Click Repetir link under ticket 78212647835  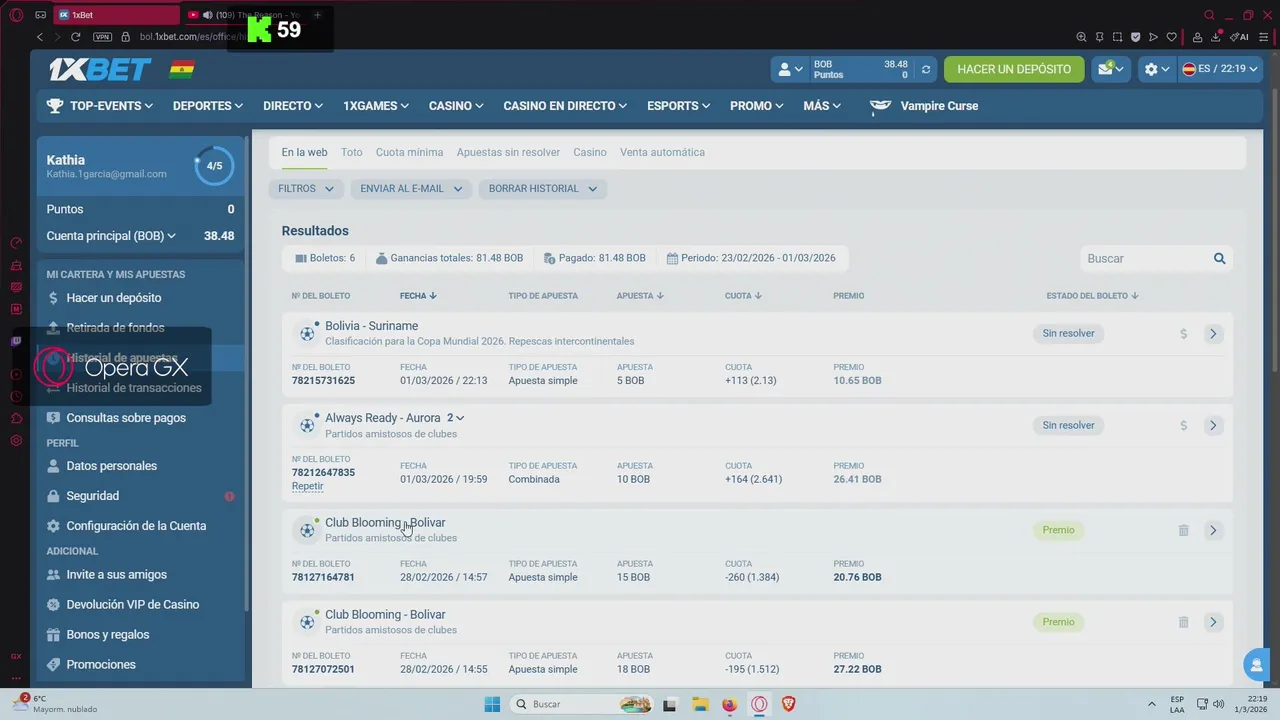pyautogui.click(x=307, y=486)
